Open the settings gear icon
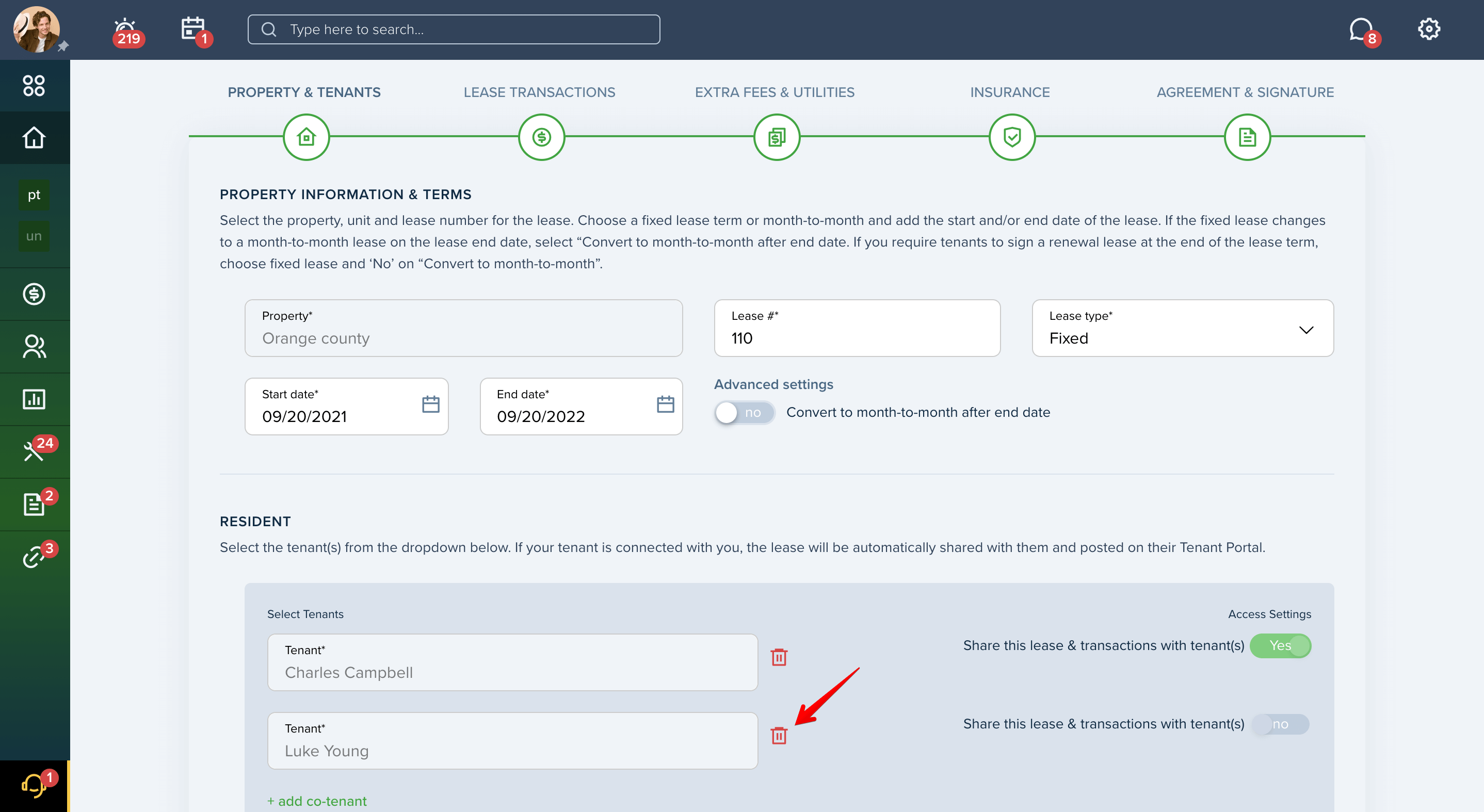Viewport: 1484px width, 812px height. 1429,29
